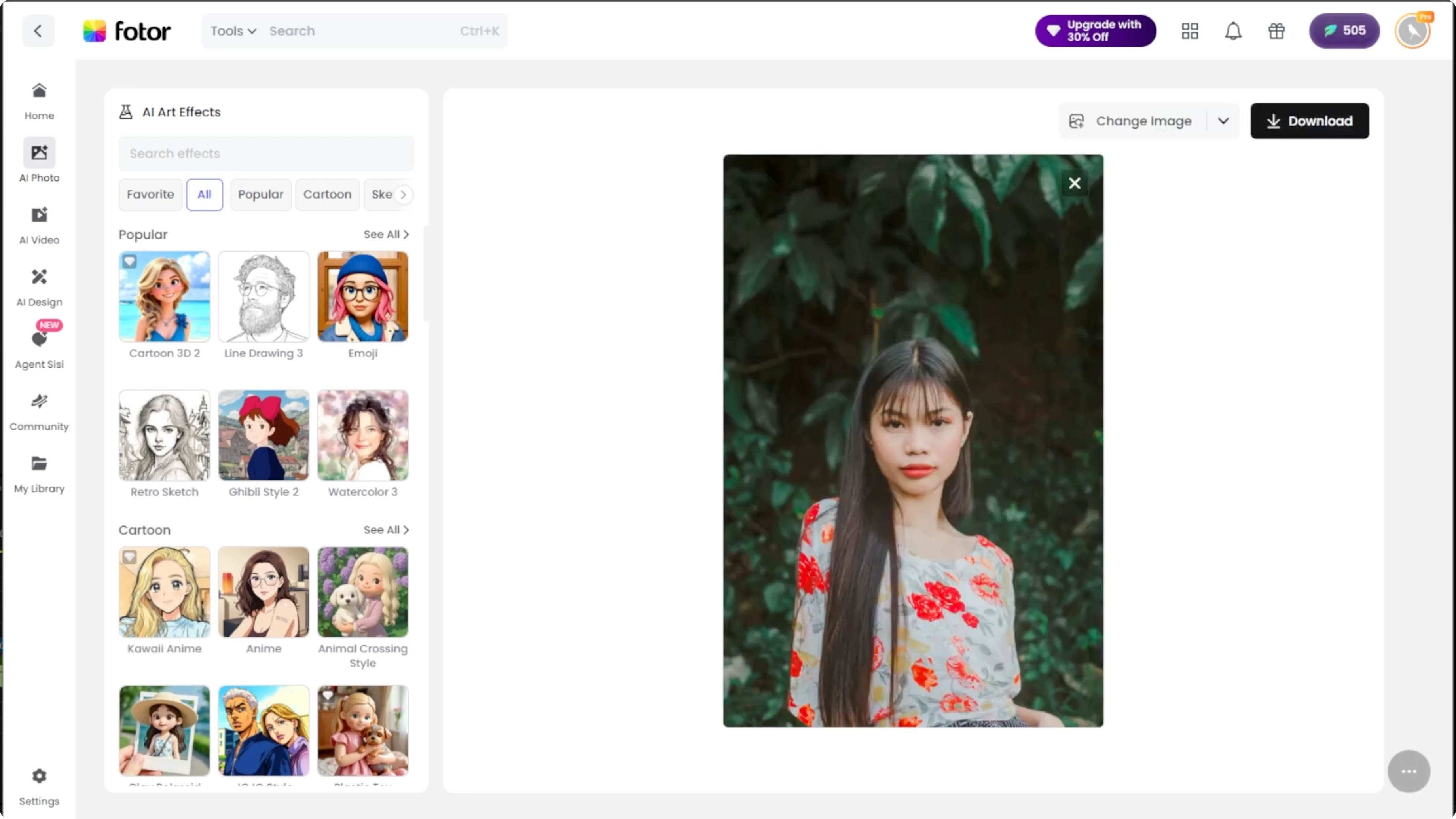See All Popular effects
Image resolution: width=1456 pixels, height=819 pixels.
(x=386, y=234)
